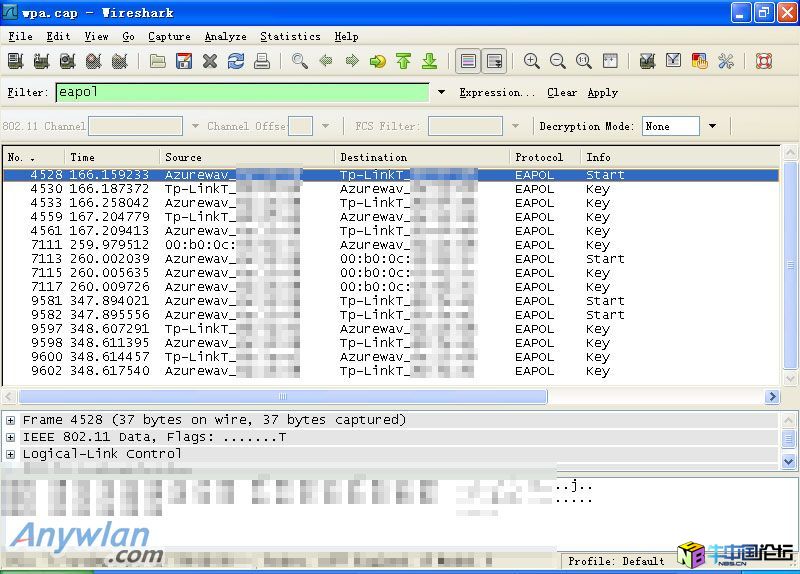Screen dimensions: 800x574
Task: Open the filter history dropdown arrow
Action: (441, 93)
